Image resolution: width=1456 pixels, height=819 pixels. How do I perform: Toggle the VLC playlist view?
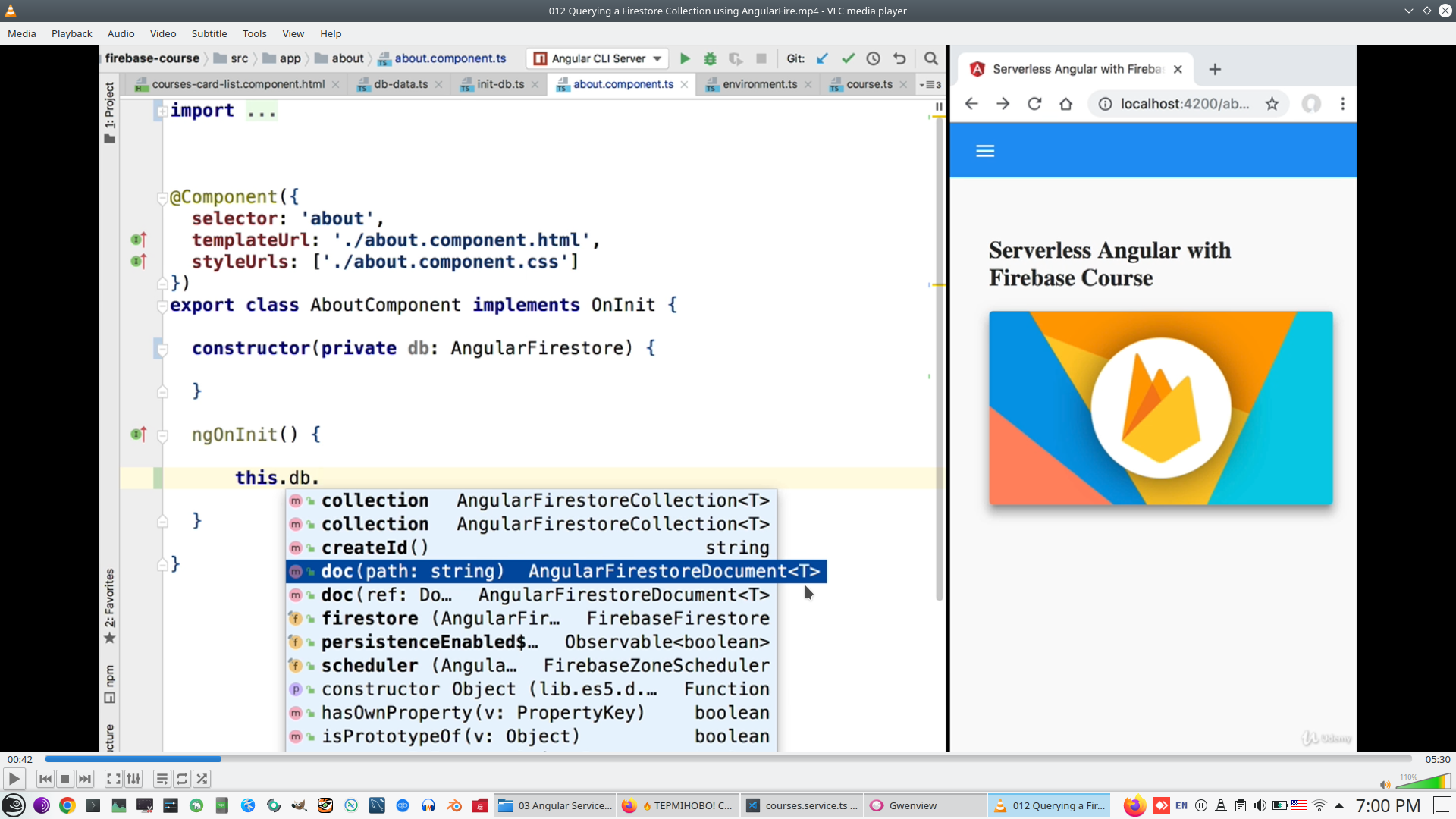[x=162, y=779]
